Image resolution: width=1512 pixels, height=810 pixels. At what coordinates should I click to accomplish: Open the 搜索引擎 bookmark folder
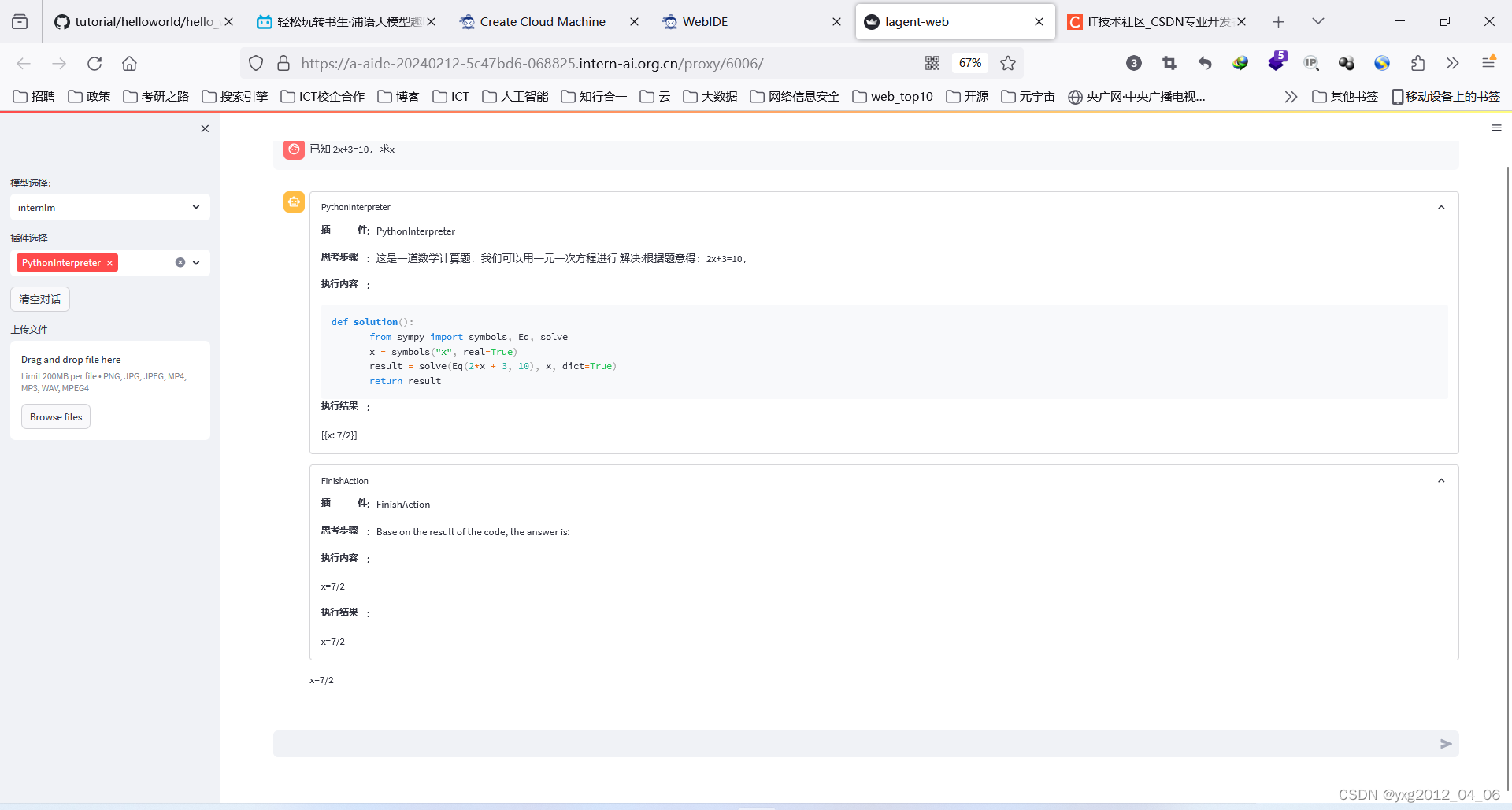click(235, 96)
